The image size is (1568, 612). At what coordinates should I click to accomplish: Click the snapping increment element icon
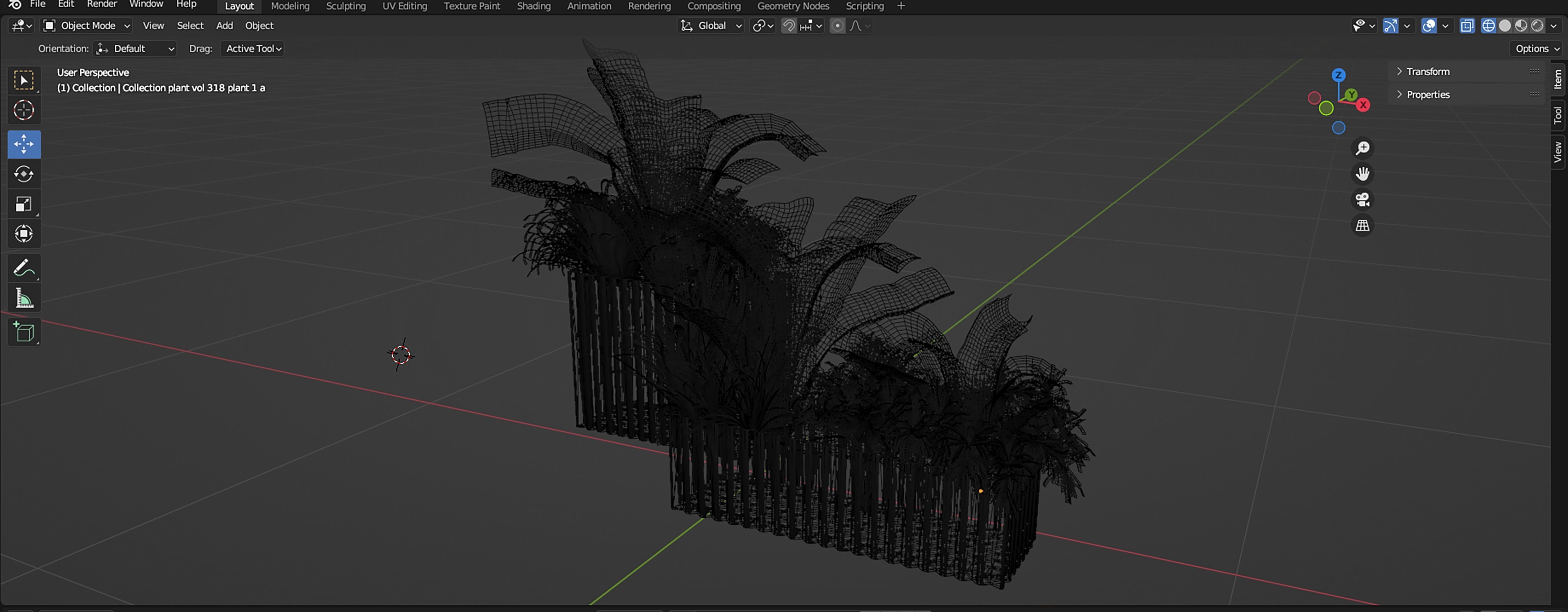811,25
